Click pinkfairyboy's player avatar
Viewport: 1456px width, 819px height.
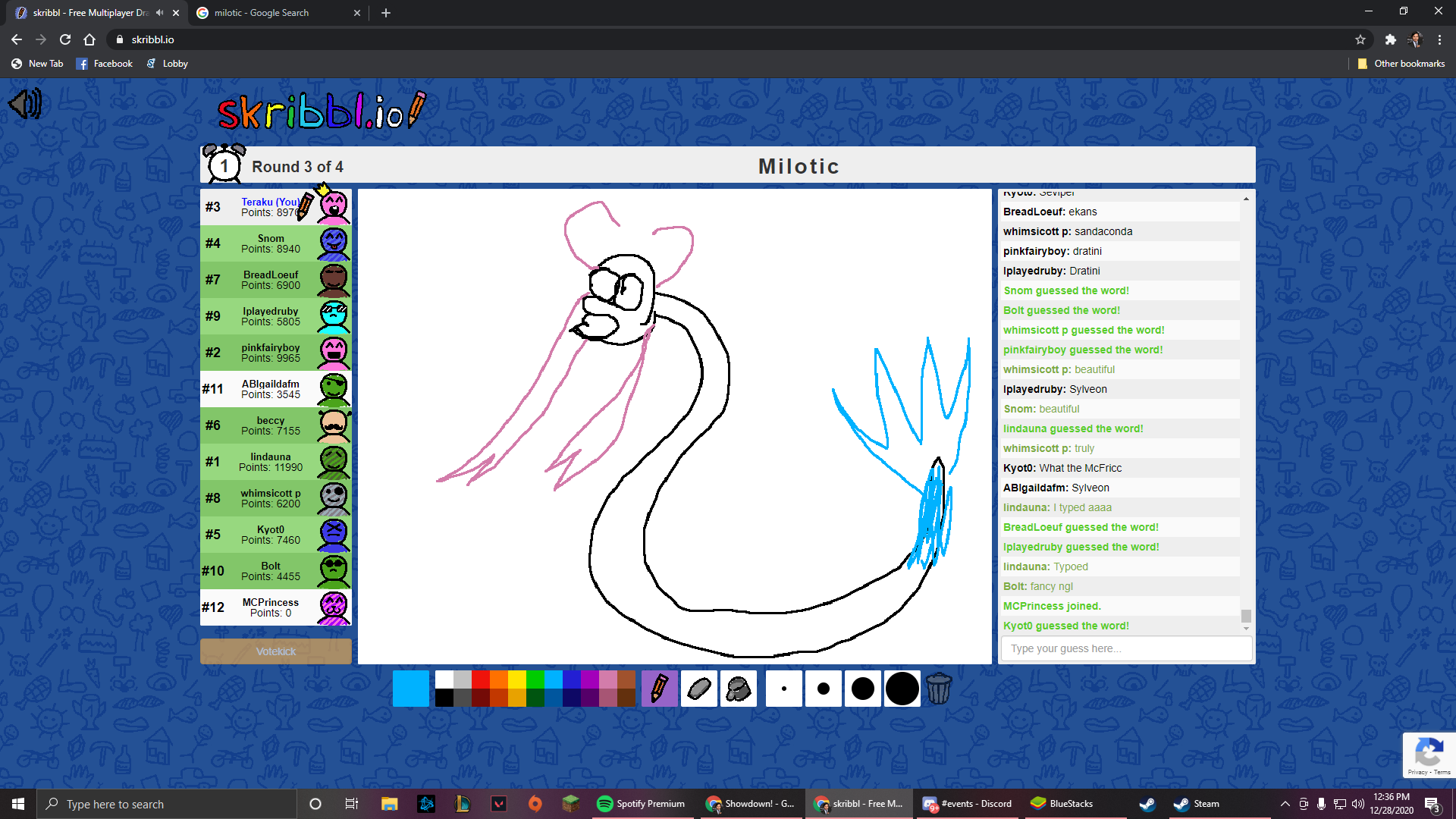[334, 353]
